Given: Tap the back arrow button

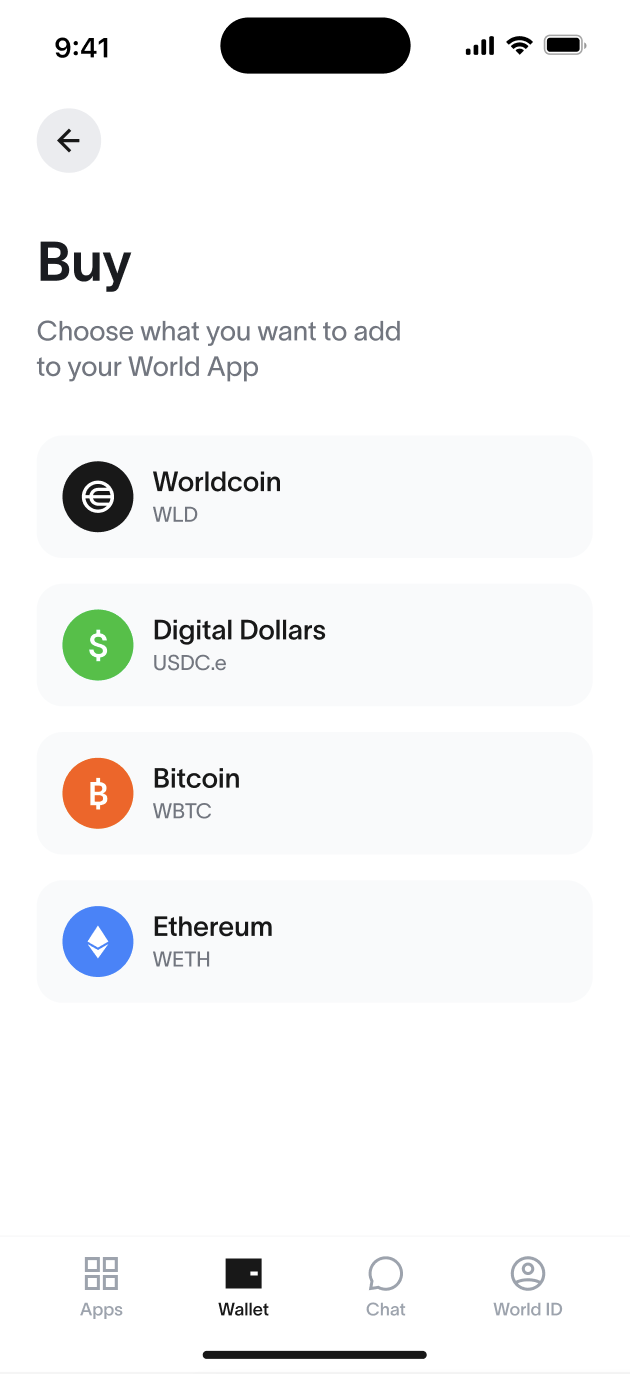Looking at the screenshot, I should click(69, 141).
